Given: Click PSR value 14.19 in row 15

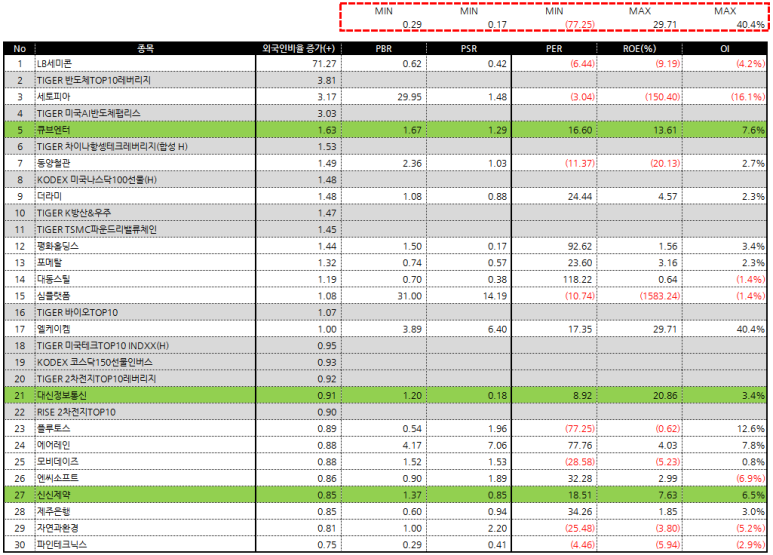Looking at the screenshot, I should tap(494, 296).
